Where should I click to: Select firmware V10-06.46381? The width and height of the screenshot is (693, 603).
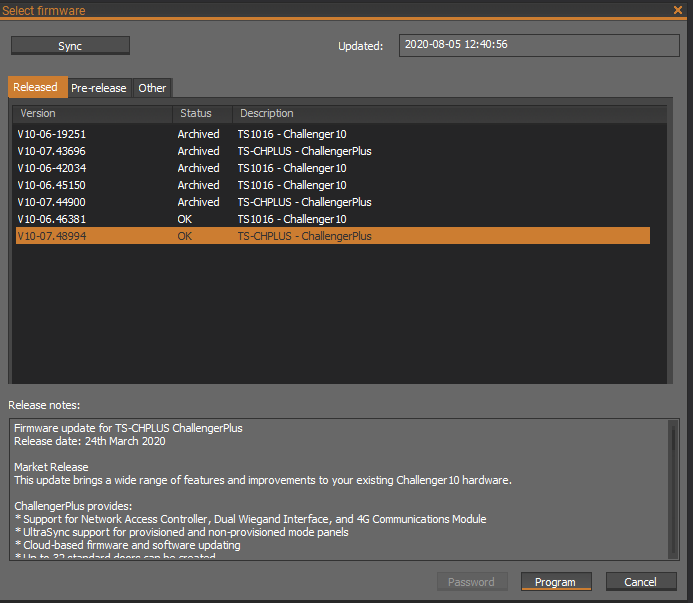[x=333, y=219]
